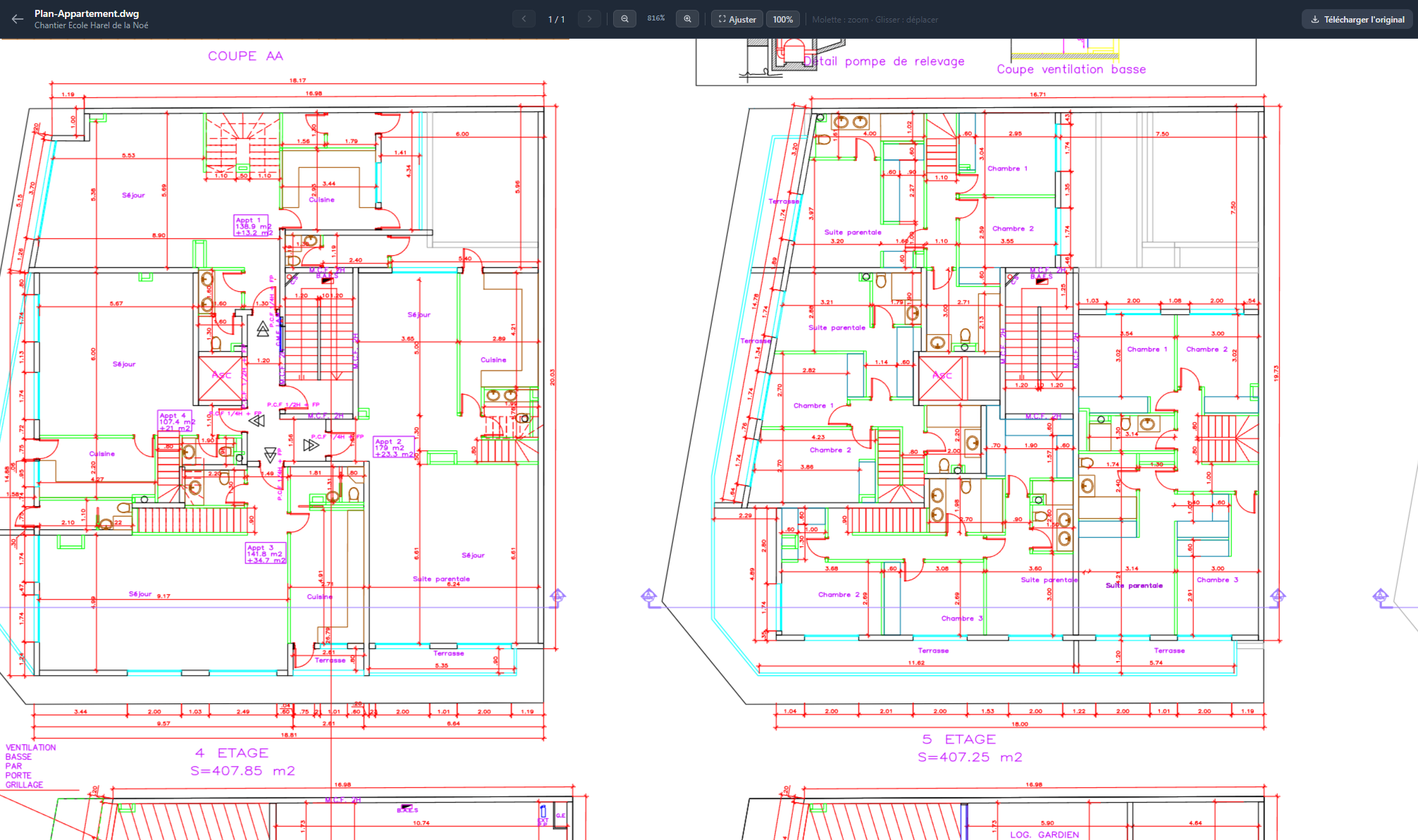Image resolution: width=1418 pixels, height=840 pixels.
Task: Click the 5th floor Asc elevator symbol
Action: pyautogui.click(x=941, y=376)
